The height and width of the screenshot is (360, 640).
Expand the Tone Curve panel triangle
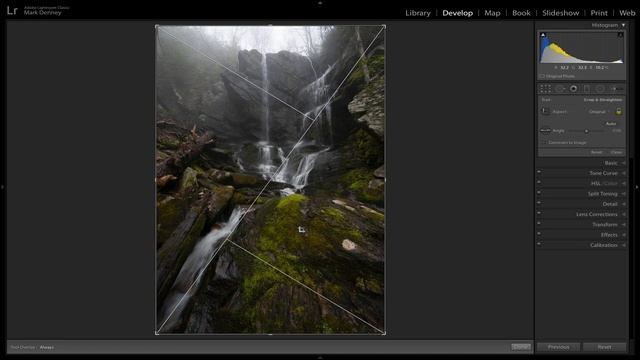[624, 173]
